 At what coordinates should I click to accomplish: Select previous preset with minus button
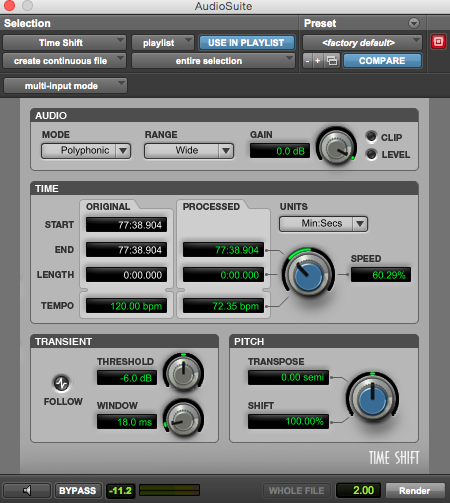click(x=308, y=61)
